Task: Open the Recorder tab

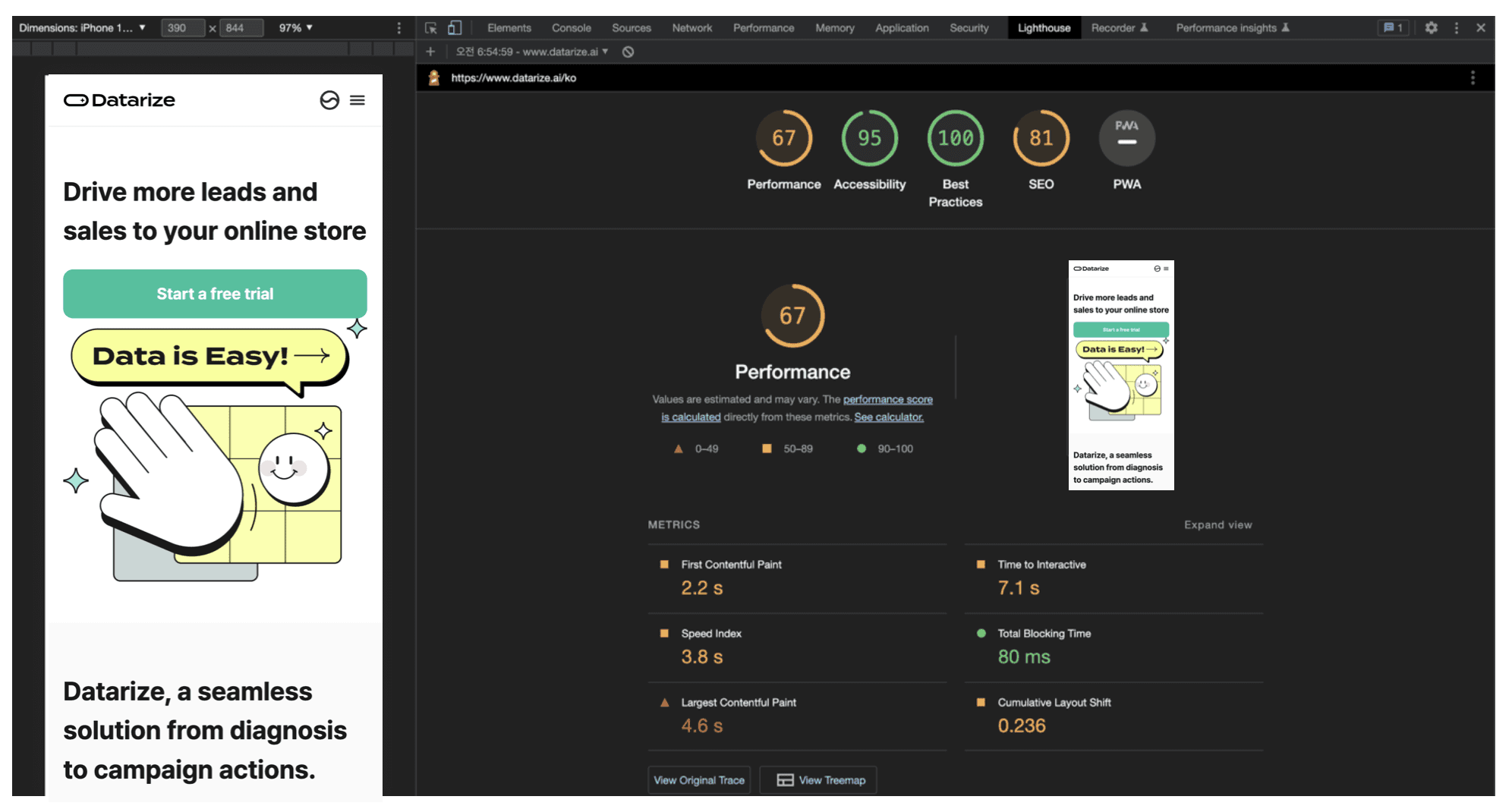Action: 1120,28
